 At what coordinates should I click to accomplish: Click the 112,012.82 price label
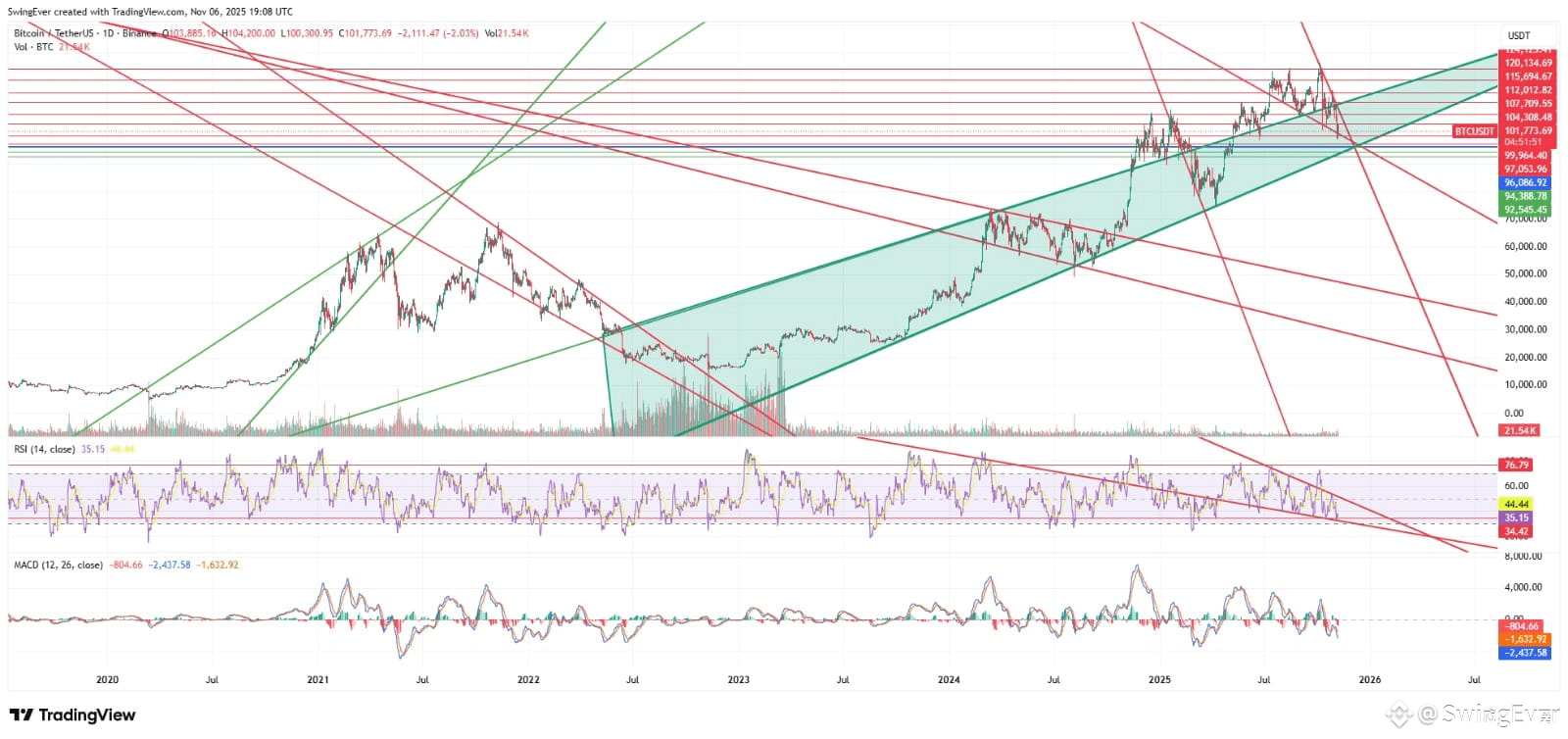click(x=1528, y=90)
